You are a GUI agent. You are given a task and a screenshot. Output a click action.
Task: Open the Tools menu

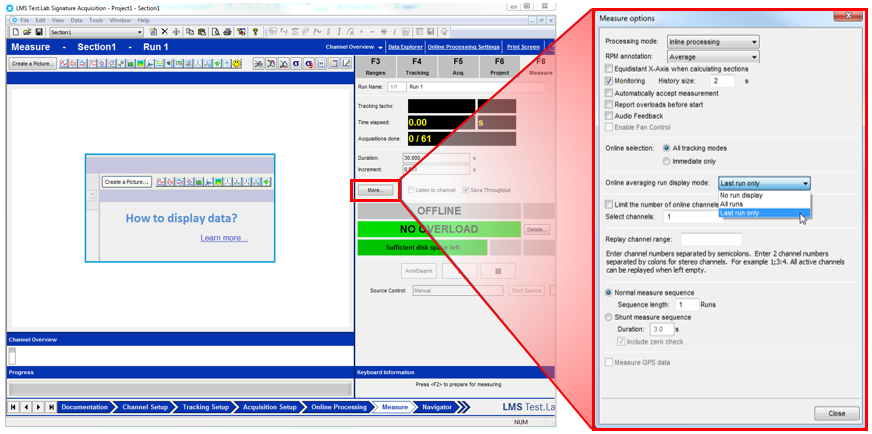pos(96,20)
